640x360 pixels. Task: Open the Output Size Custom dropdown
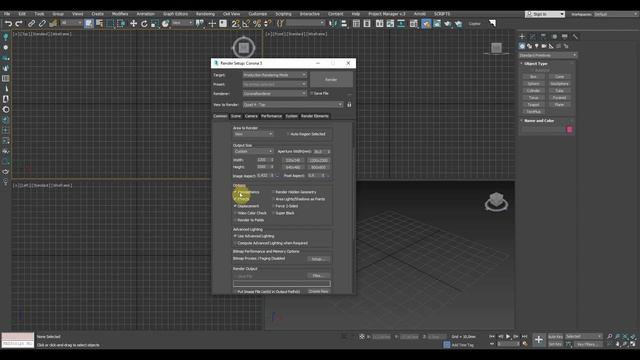click(x=253, y=151)
